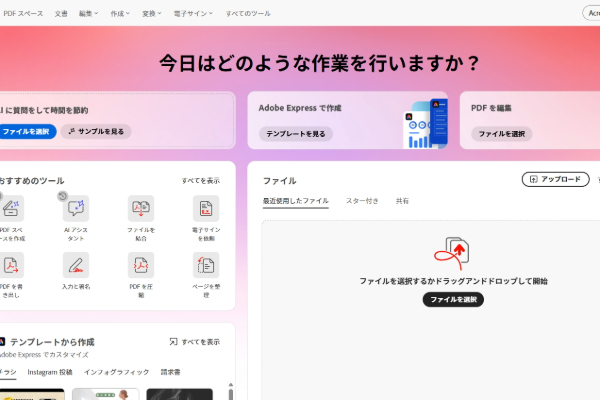Switch to the 共有 files tab
The image size is (600, 400).
click(x=402, y=201)
